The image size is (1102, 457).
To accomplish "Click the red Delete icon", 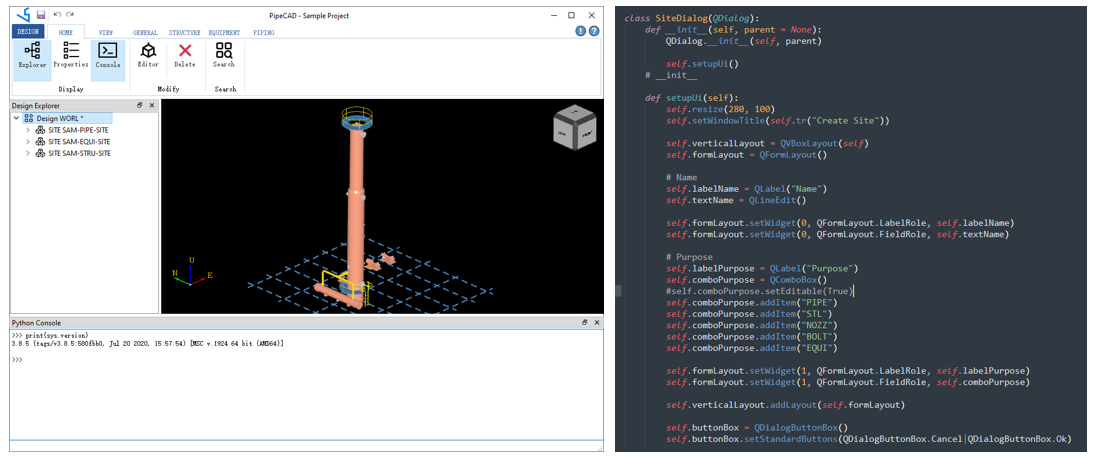I will pyautogui.click(x=185, y=56).
